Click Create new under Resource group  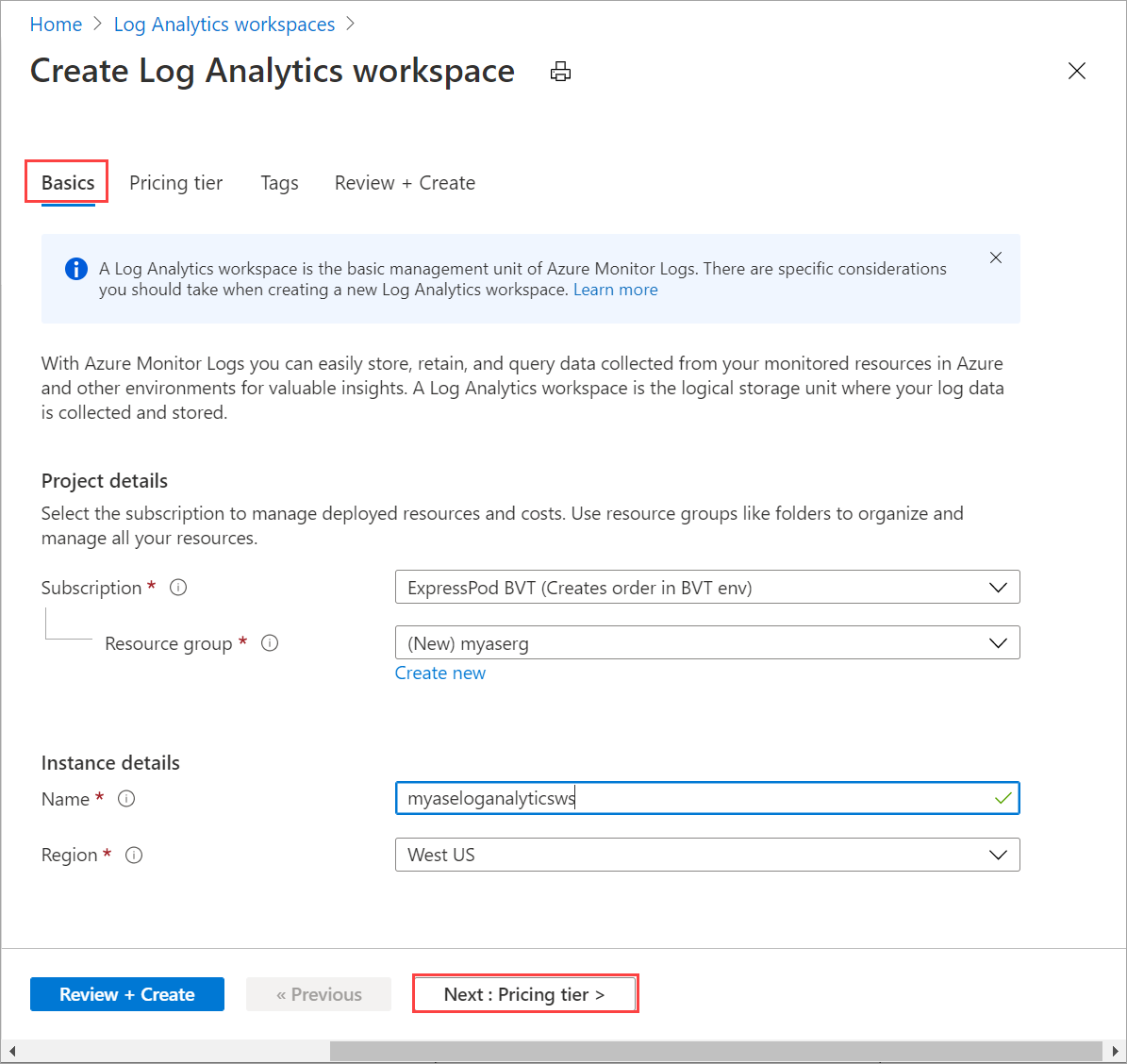(x=440, y=673)
